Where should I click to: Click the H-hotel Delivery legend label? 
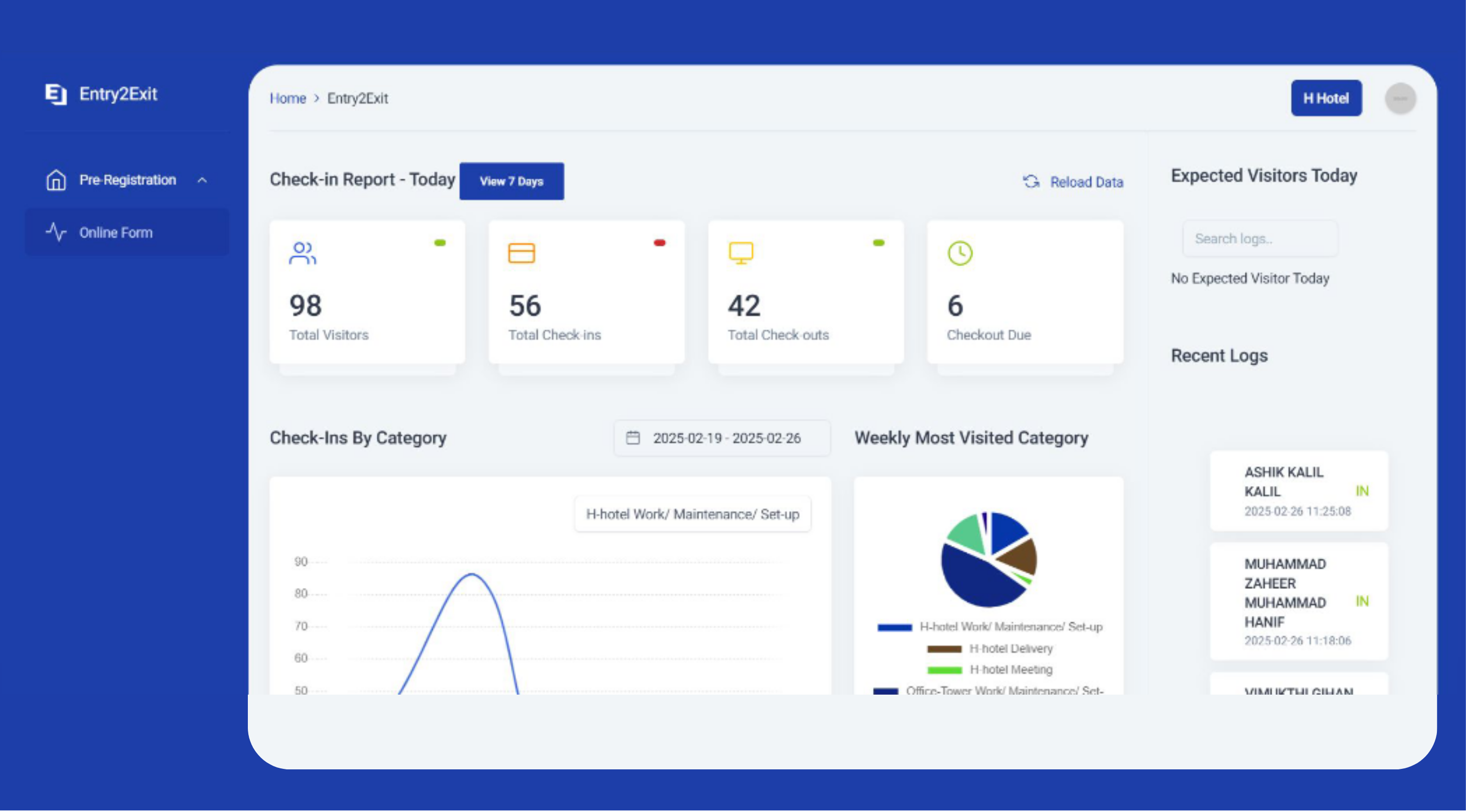point(1011,649)
